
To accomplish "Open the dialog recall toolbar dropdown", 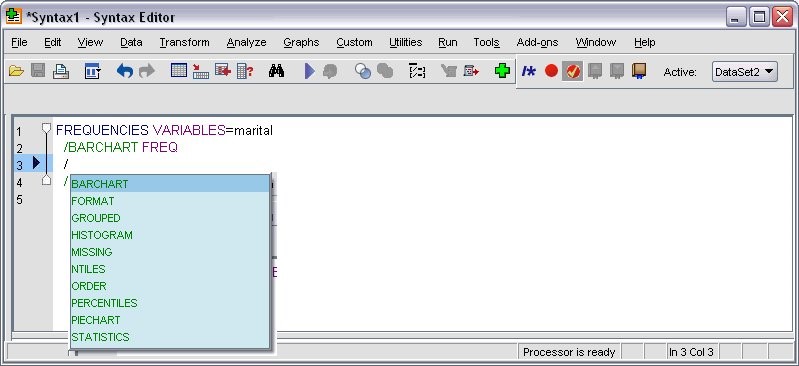I will (93, 71).
